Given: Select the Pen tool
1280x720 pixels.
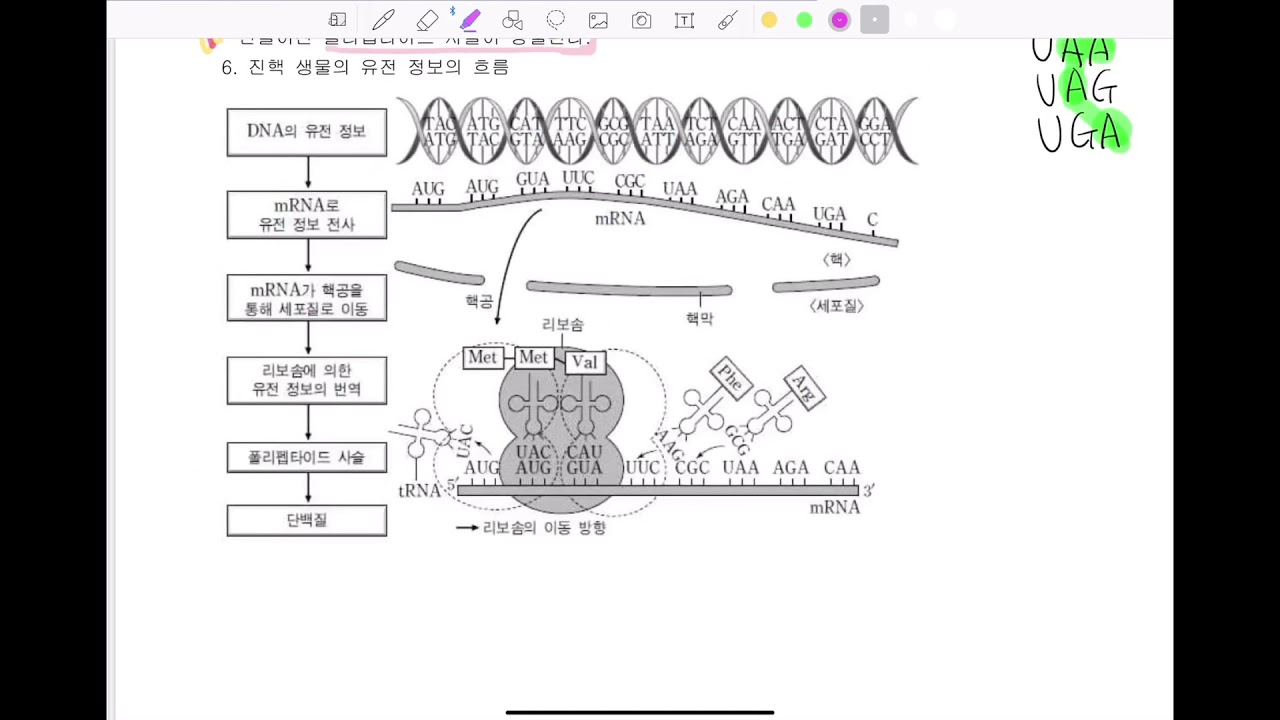Looking at the screenshot, I should (383, 20).
